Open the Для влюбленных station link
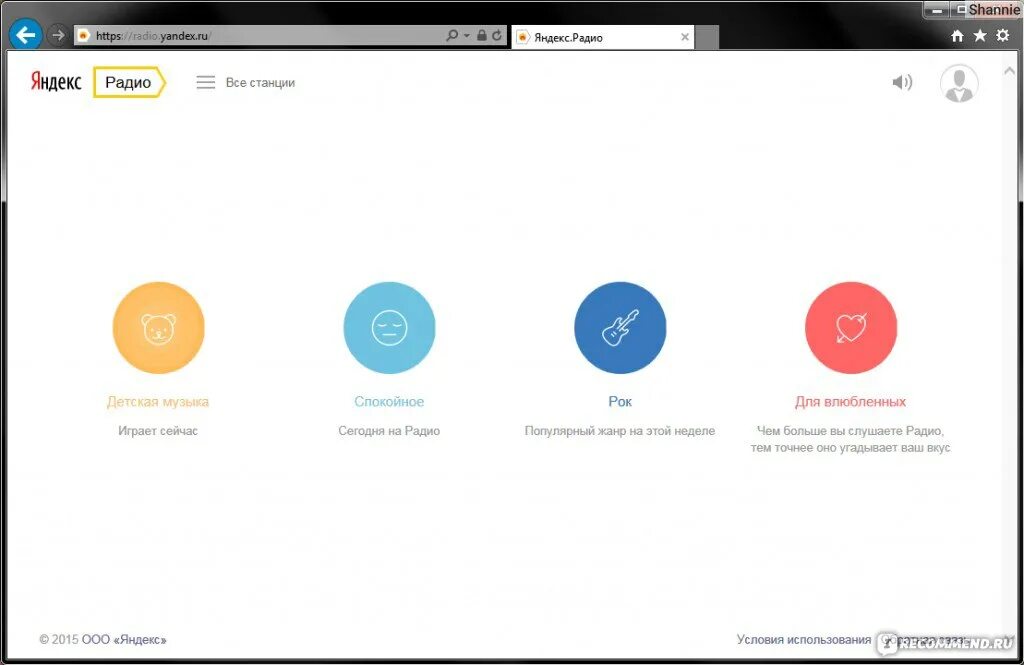Image resolution: width=1024 pixels, height=665 pixels. (850, 402)
